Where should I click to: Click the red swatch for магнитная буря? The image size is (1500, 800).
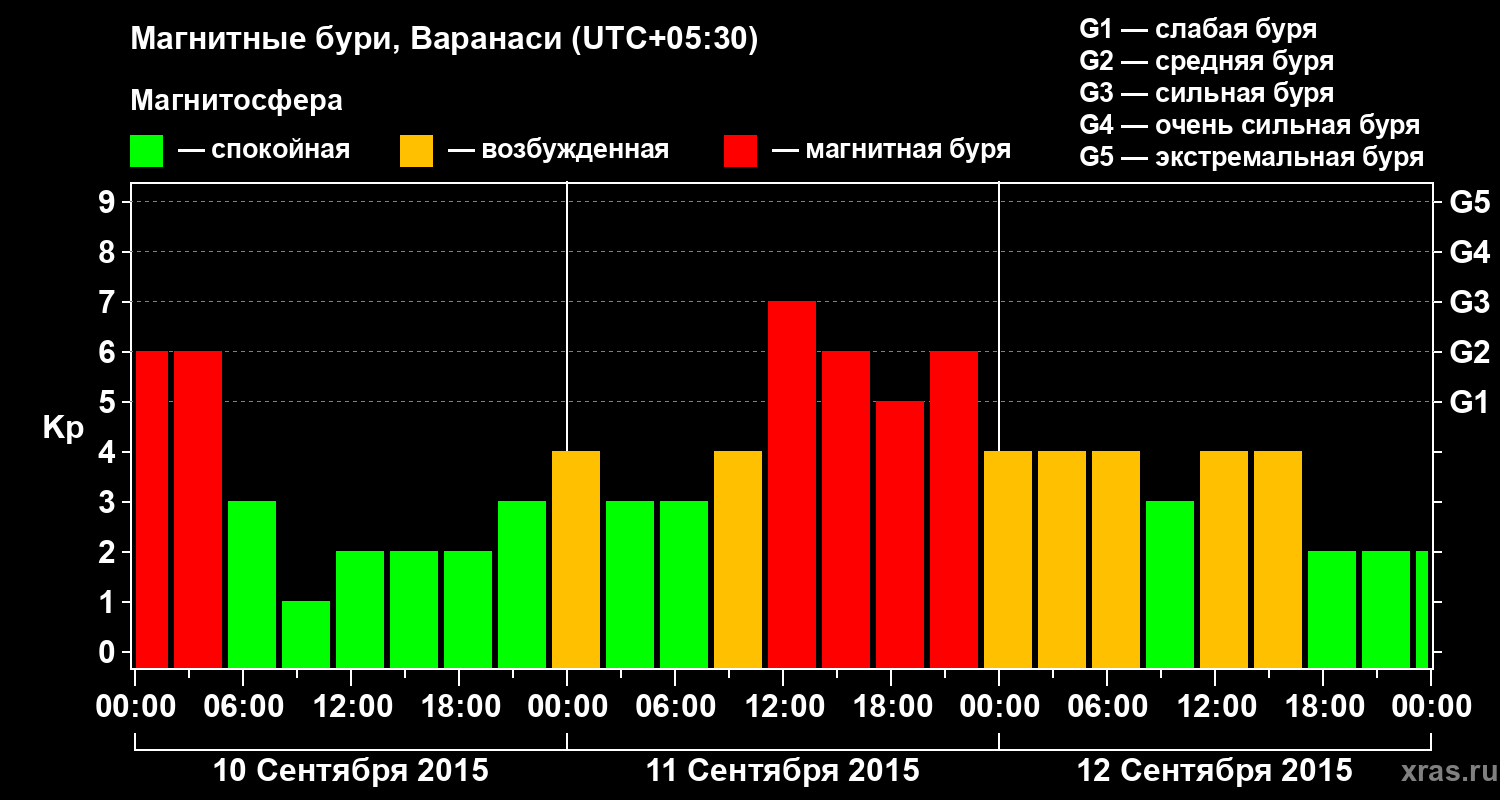point(740,151)
